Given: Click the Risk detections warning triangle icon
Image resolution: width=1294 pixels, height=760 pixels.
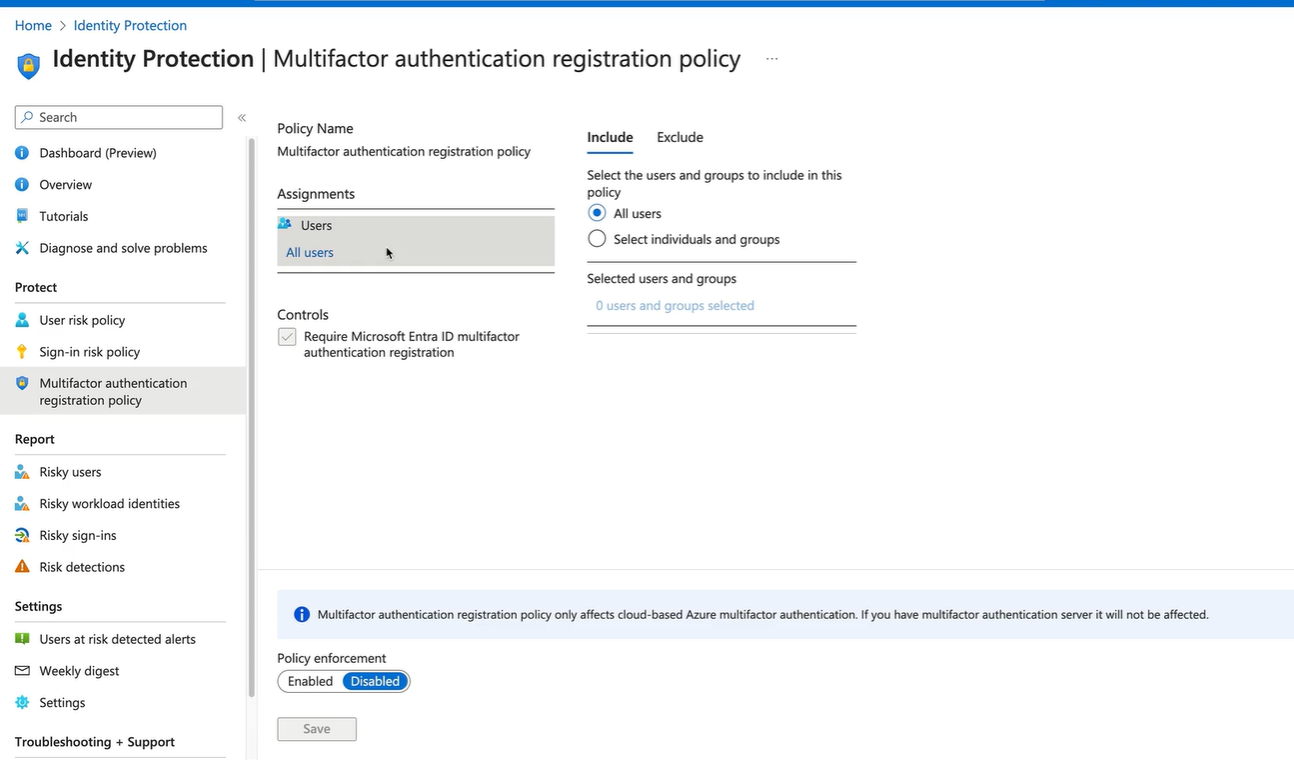Looking at the screenshot, I should click(22, 567).
